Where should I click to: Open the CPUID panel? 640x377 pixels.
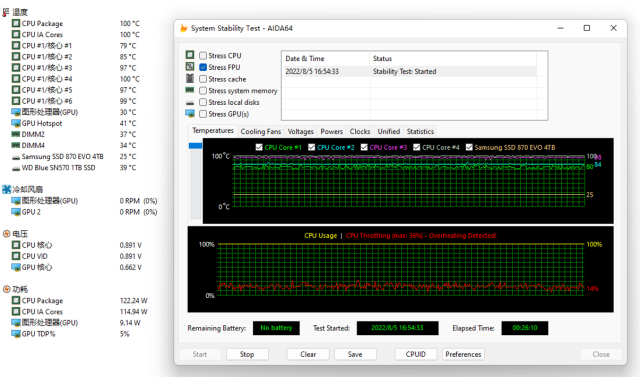coord(416,354)
